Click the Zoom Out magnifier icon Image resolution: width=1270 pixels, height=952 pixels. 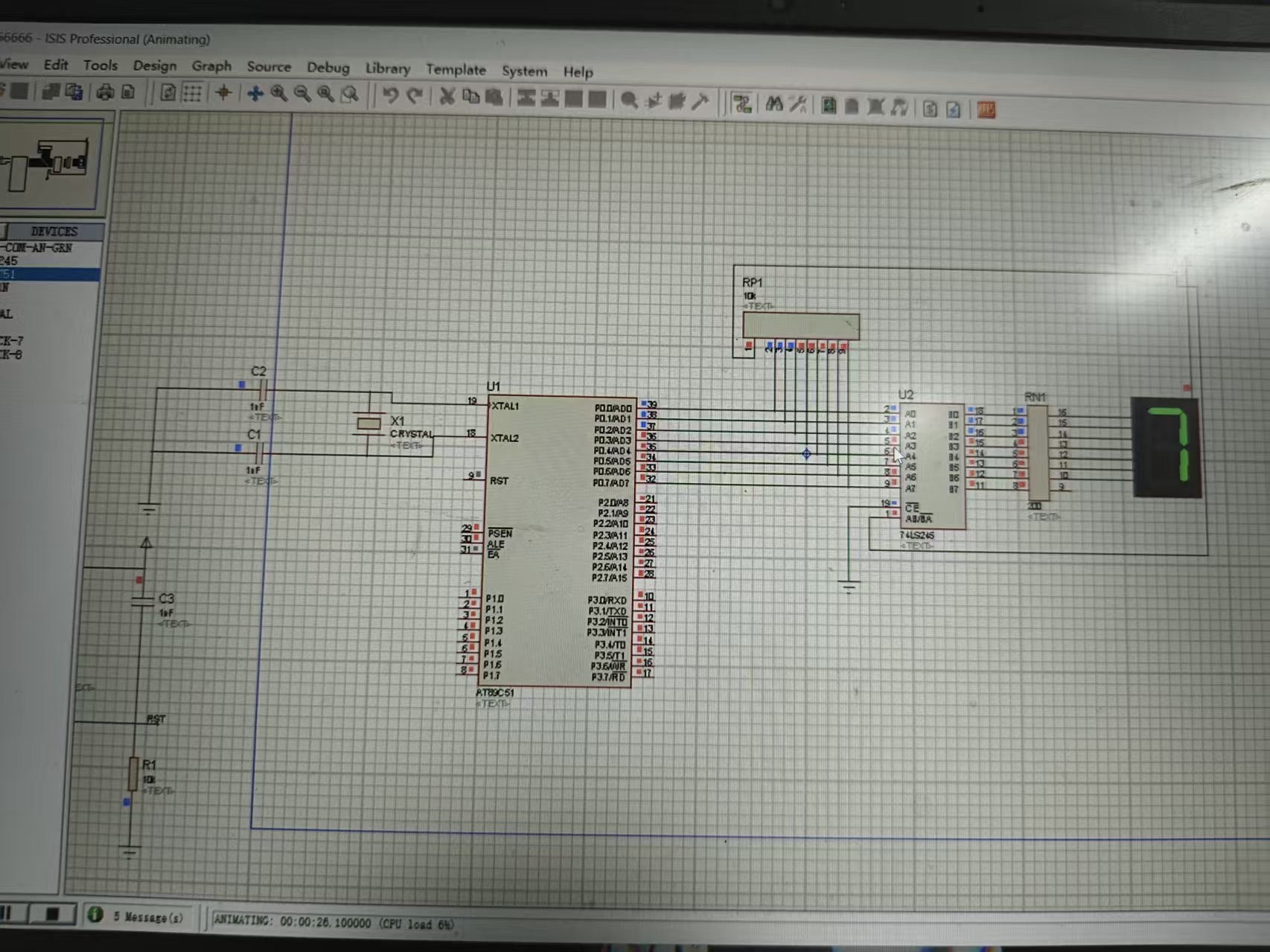pyautogui.click(x=302, y=94)
